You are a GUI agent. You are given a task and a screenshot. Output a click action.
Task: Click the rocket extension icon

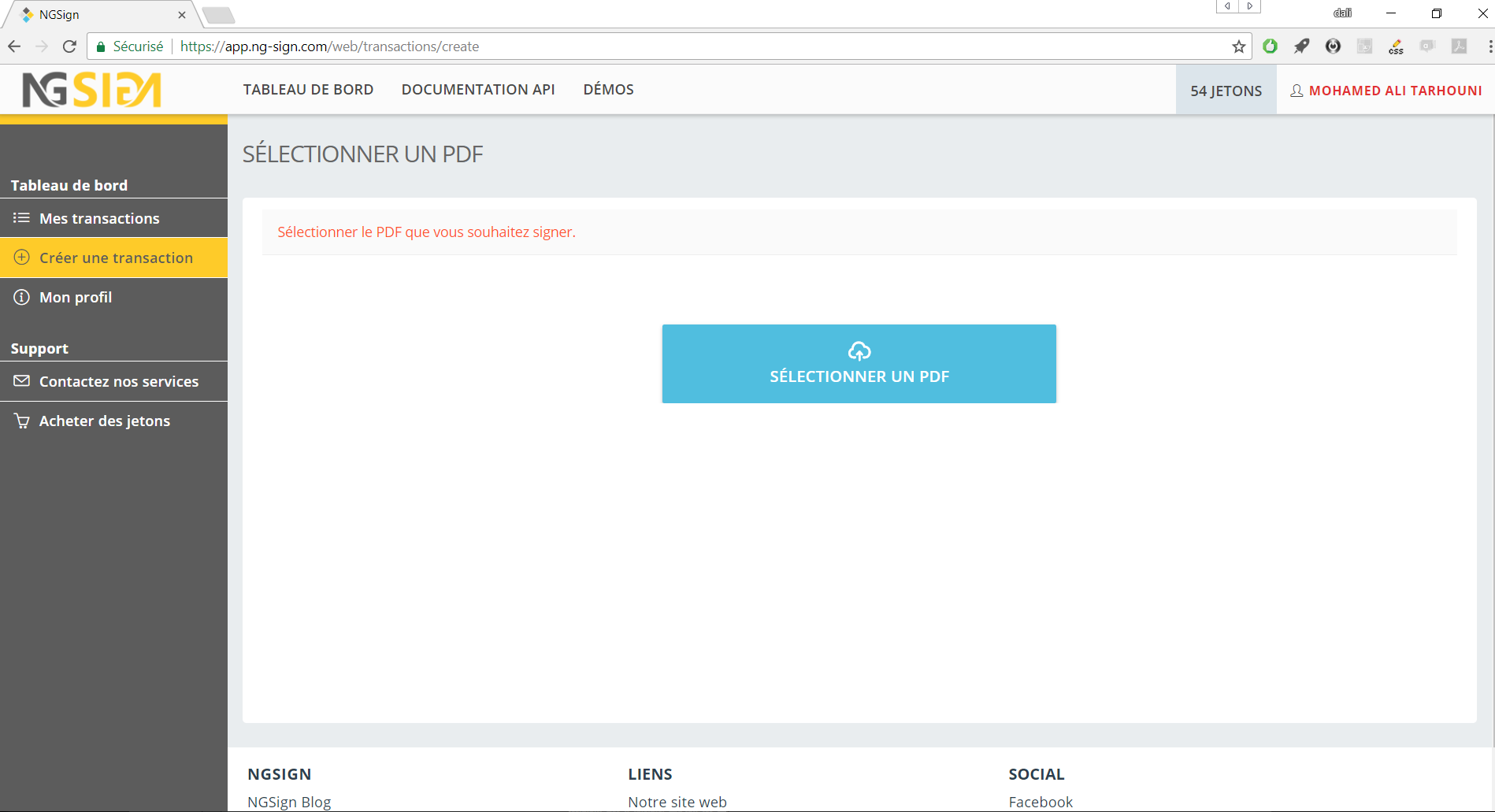pos(1301,46)
